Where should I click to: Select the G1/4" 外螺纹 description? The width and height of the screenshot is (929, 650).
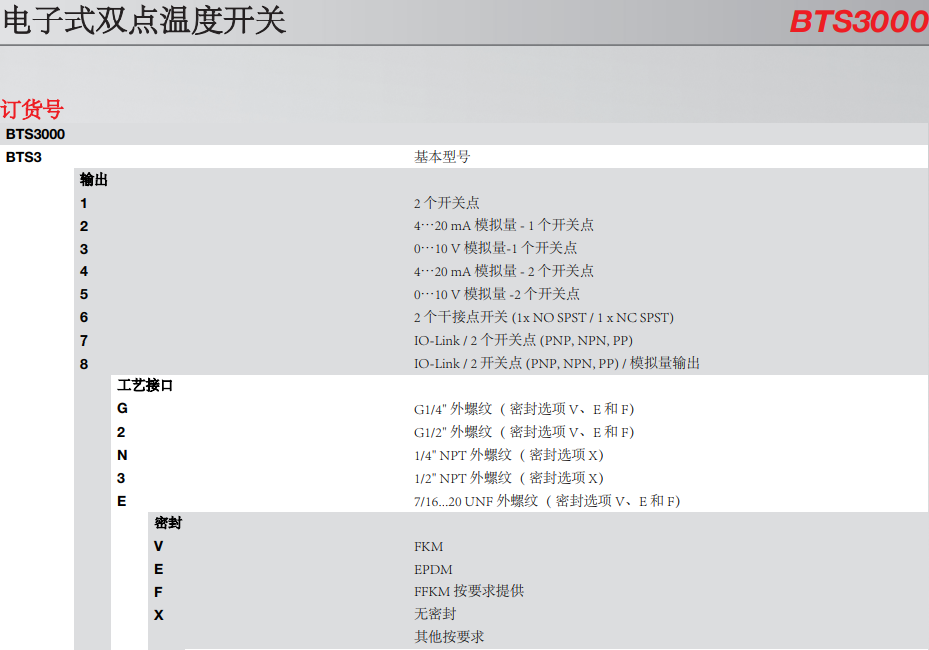click(524, 409)
